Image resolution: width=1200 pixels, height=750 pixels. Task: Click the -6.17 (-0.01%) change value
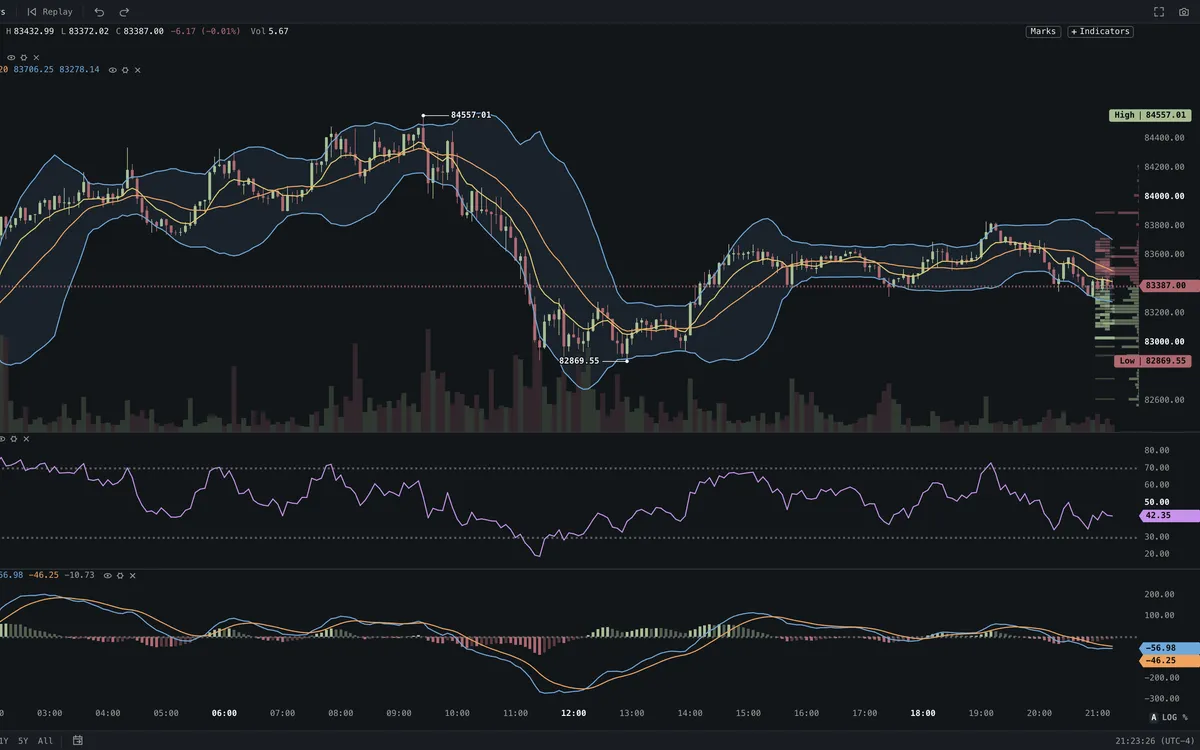click(x=205, y=31)
